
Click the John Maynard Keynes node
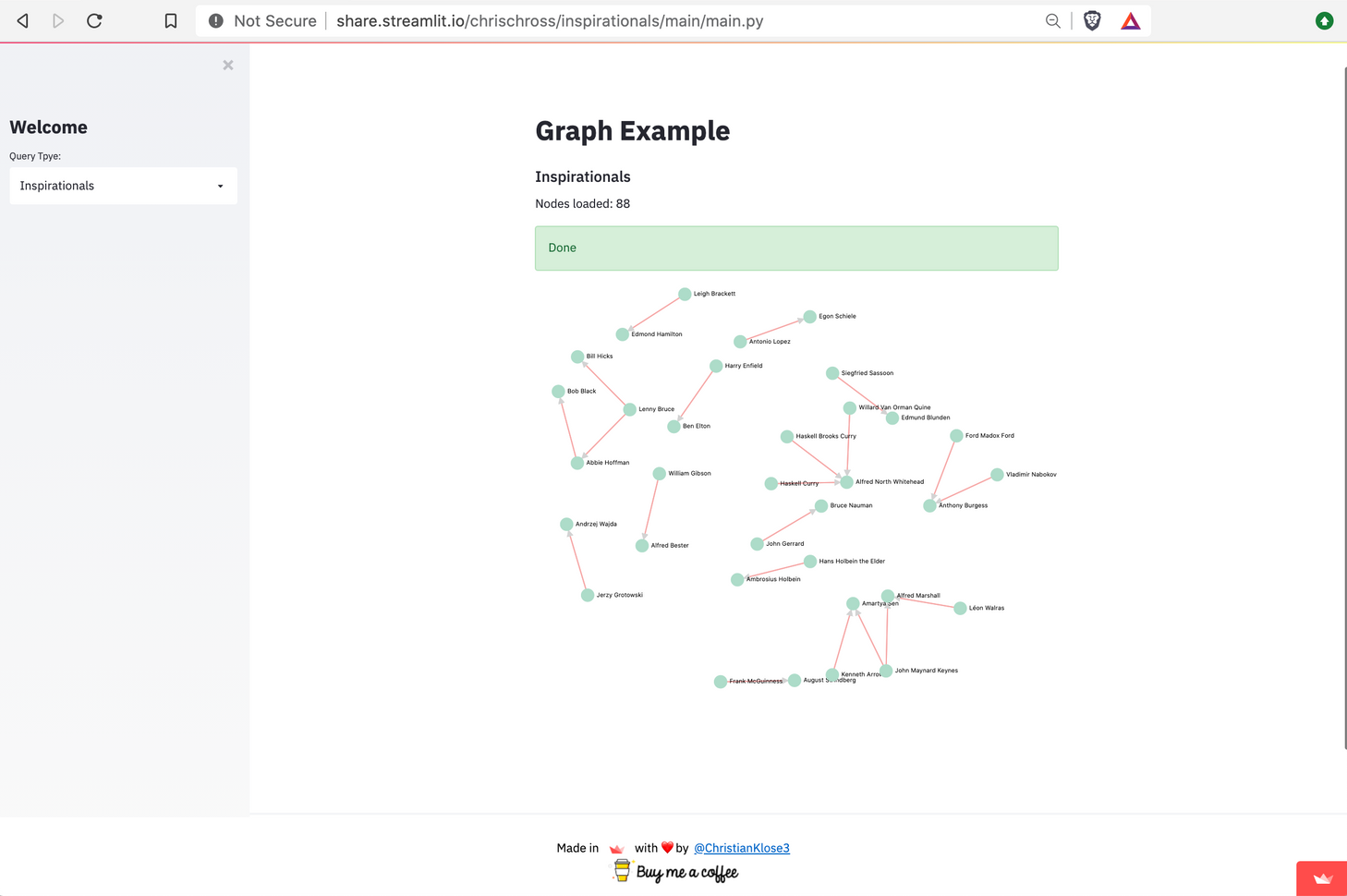tap(886, 671)
